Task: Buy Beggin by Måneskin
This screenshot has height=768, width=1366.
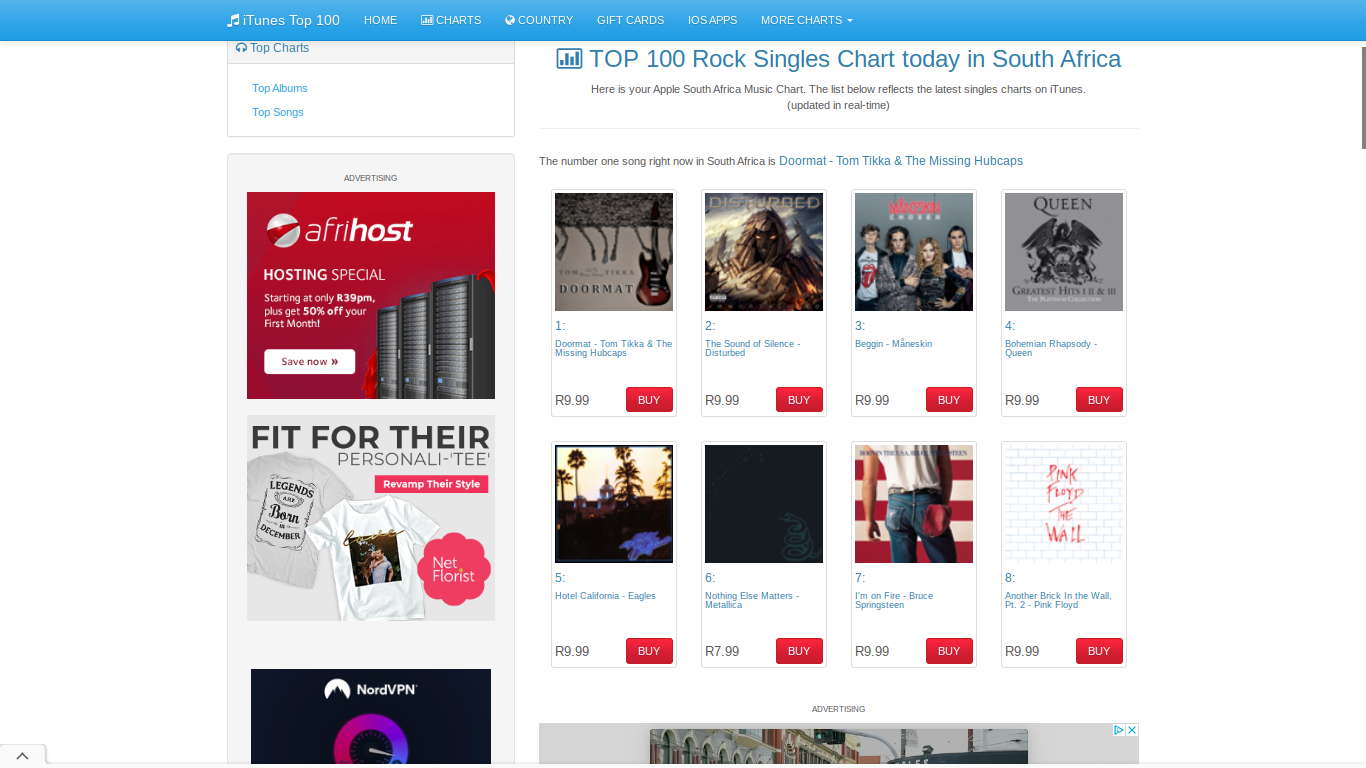Action: (949, 400)
